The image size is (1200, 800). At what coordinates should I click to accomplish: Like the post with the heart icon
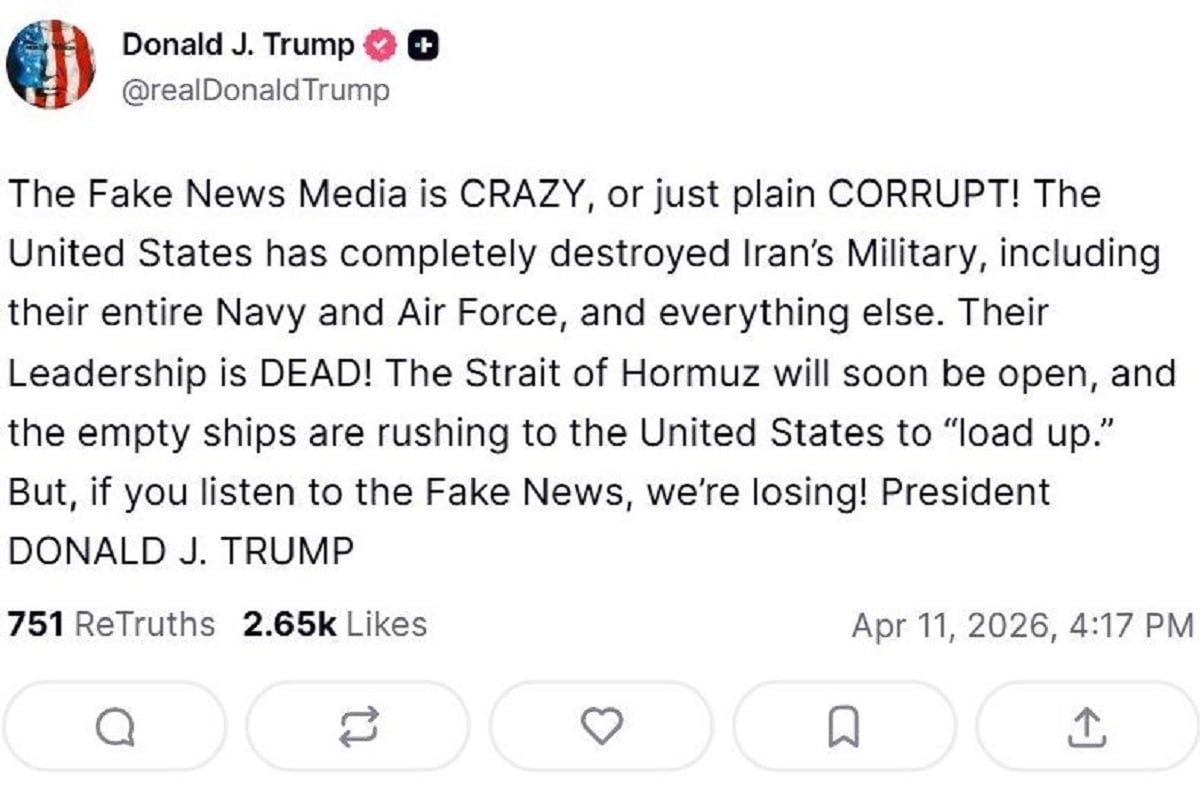(x=601, y=726)
